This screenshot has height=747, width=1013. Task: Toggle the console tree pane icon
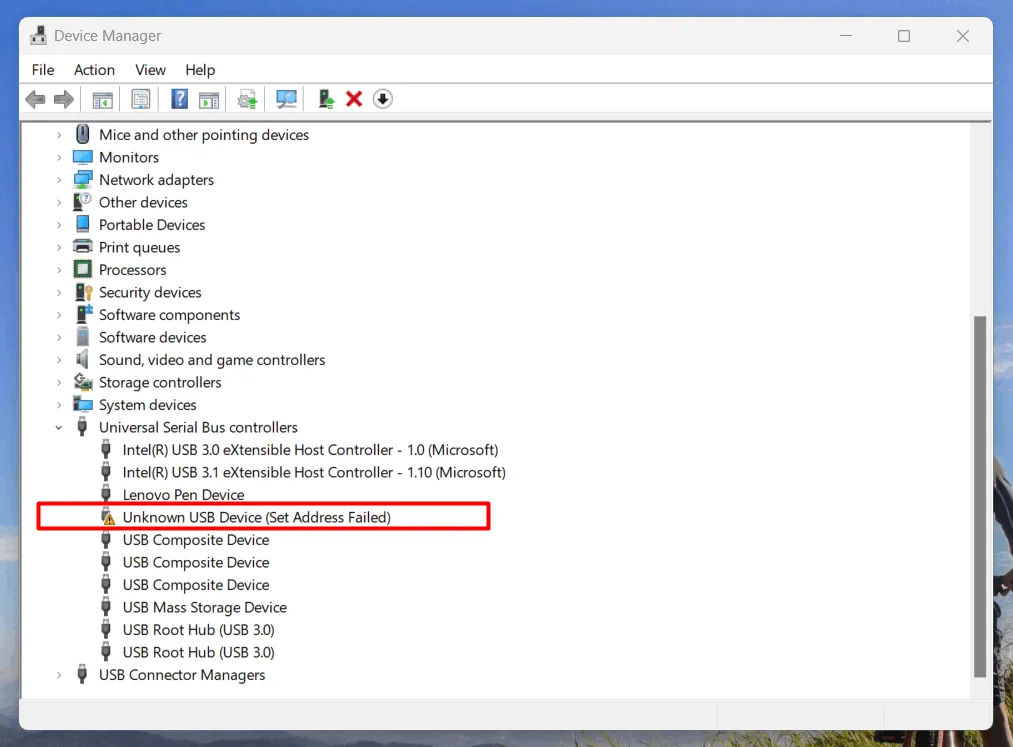102,100
